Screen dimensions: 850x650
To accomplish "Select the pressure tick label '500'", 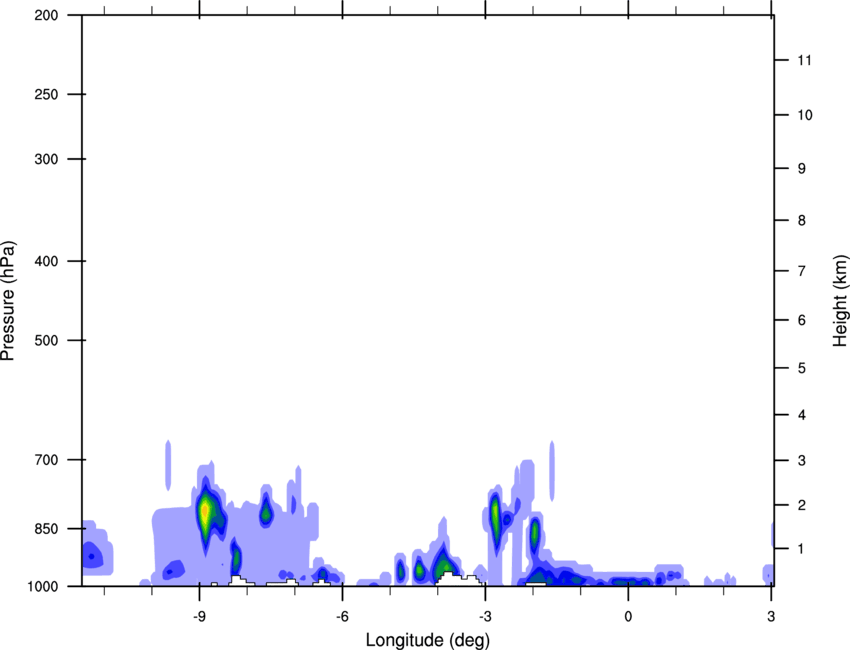I will coord(46,340).
